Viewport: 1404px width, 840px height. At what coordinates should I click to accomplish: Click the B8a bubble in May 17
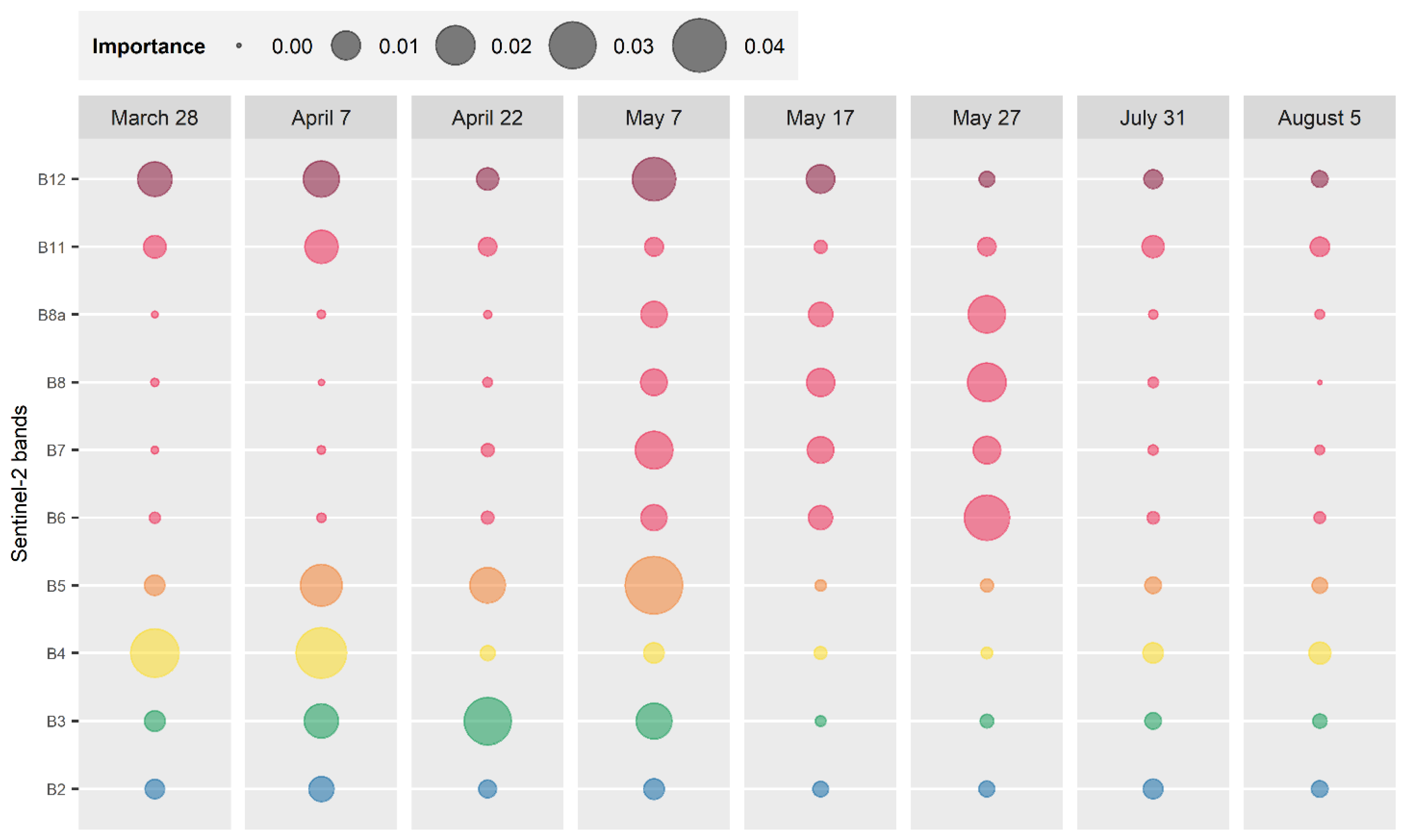point(820,314)
